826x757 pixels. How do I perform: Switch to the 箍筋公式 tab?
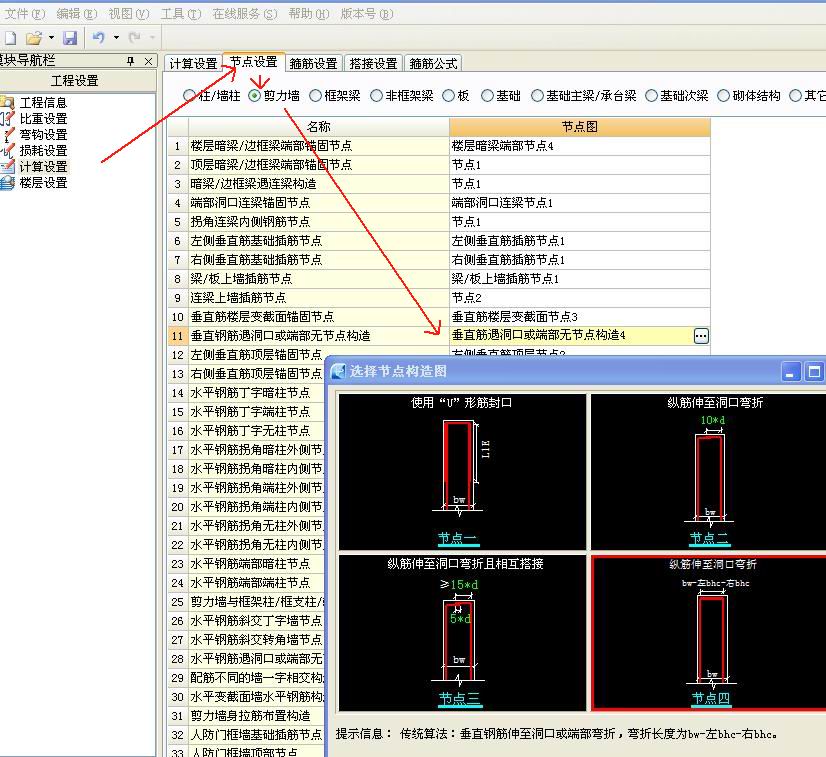433,64
